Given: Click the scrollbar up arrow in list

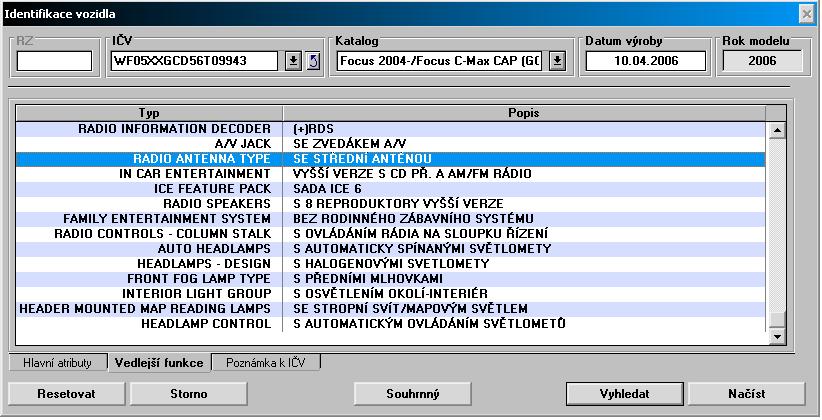Looking at the screenshot, I should [x=774, y=130].
